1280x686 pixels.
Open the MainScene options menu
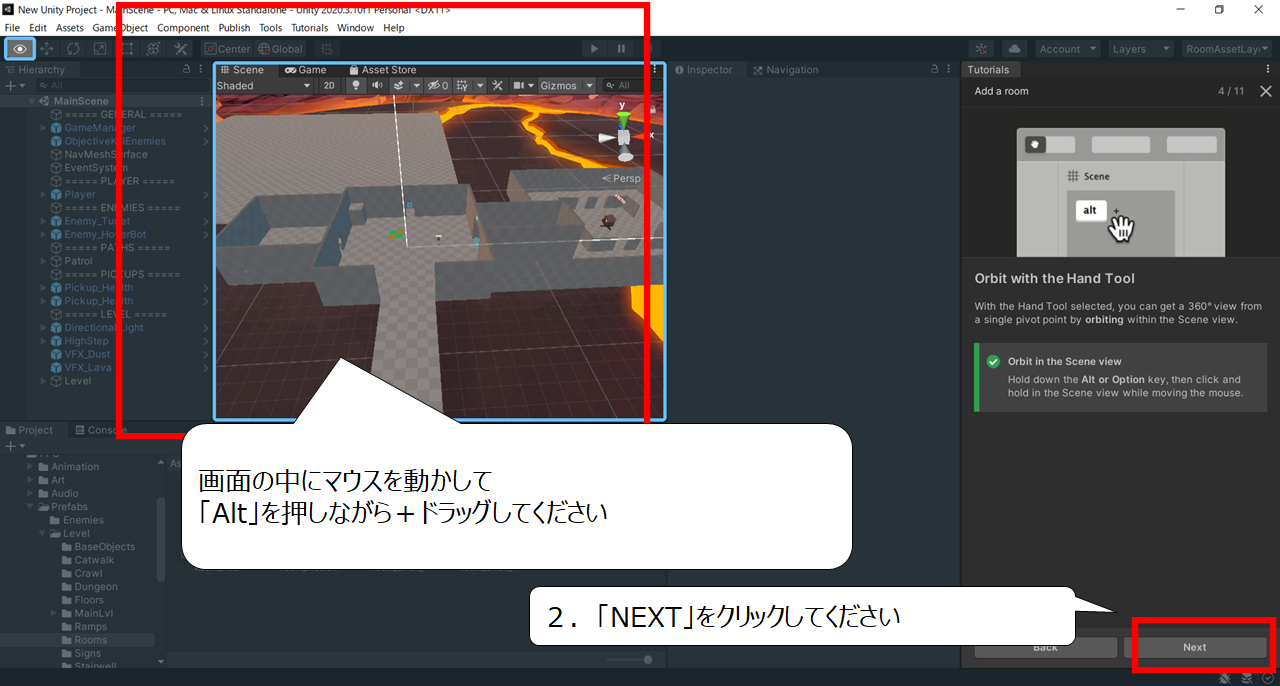coord(204,101)
